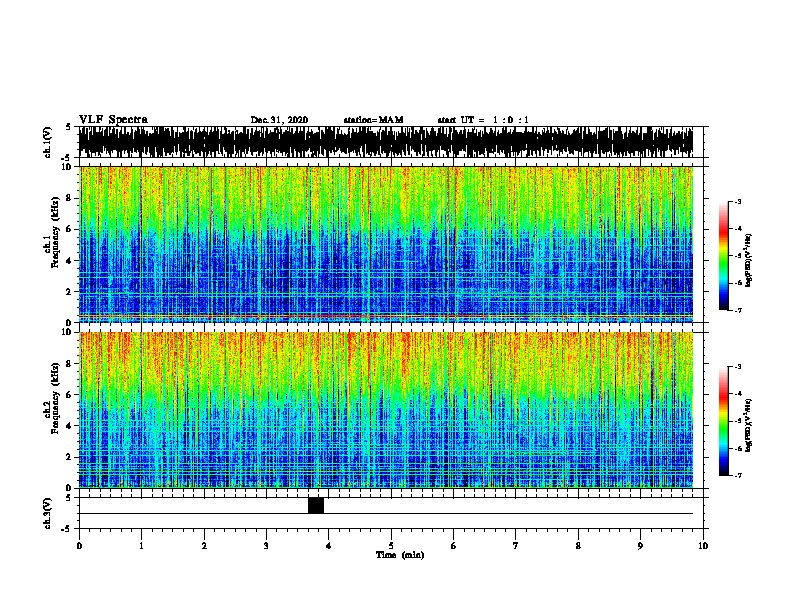This screenshot has width=792, height=612.
Task: Click the "10" kHz tick of ch.1 spectrogram
Action: [68, 167]
